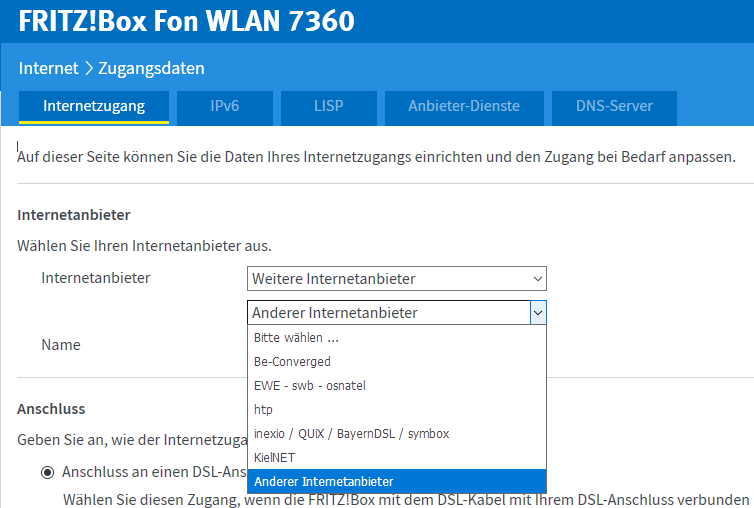
Task: Switch to the Internetzugang tab
Action: click(x=94, y=107)
